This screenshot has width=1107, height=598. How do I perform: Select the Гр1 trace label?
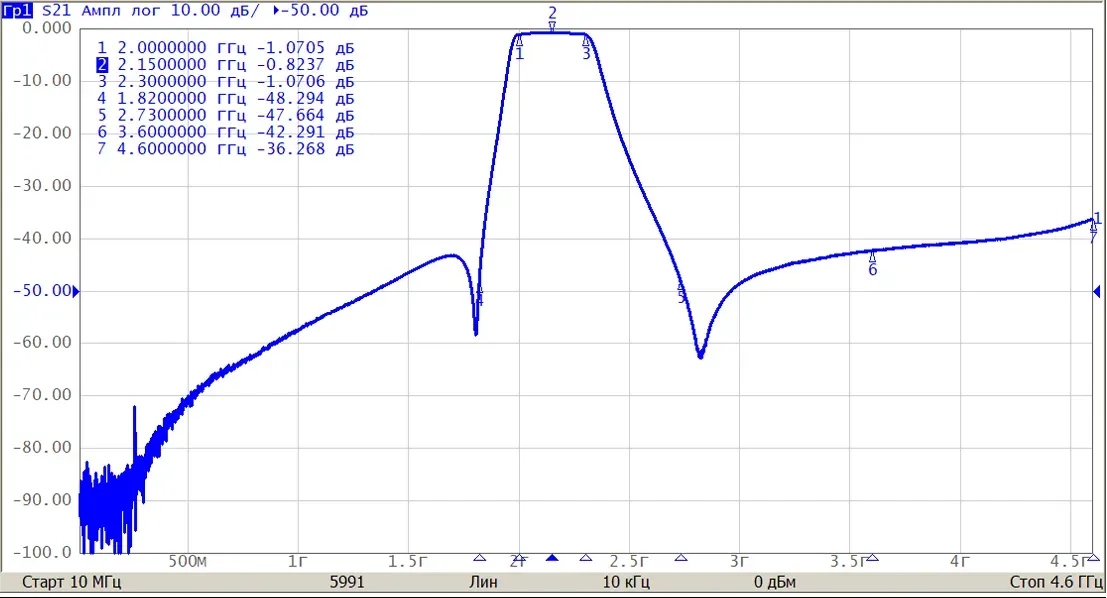[17, 11]
